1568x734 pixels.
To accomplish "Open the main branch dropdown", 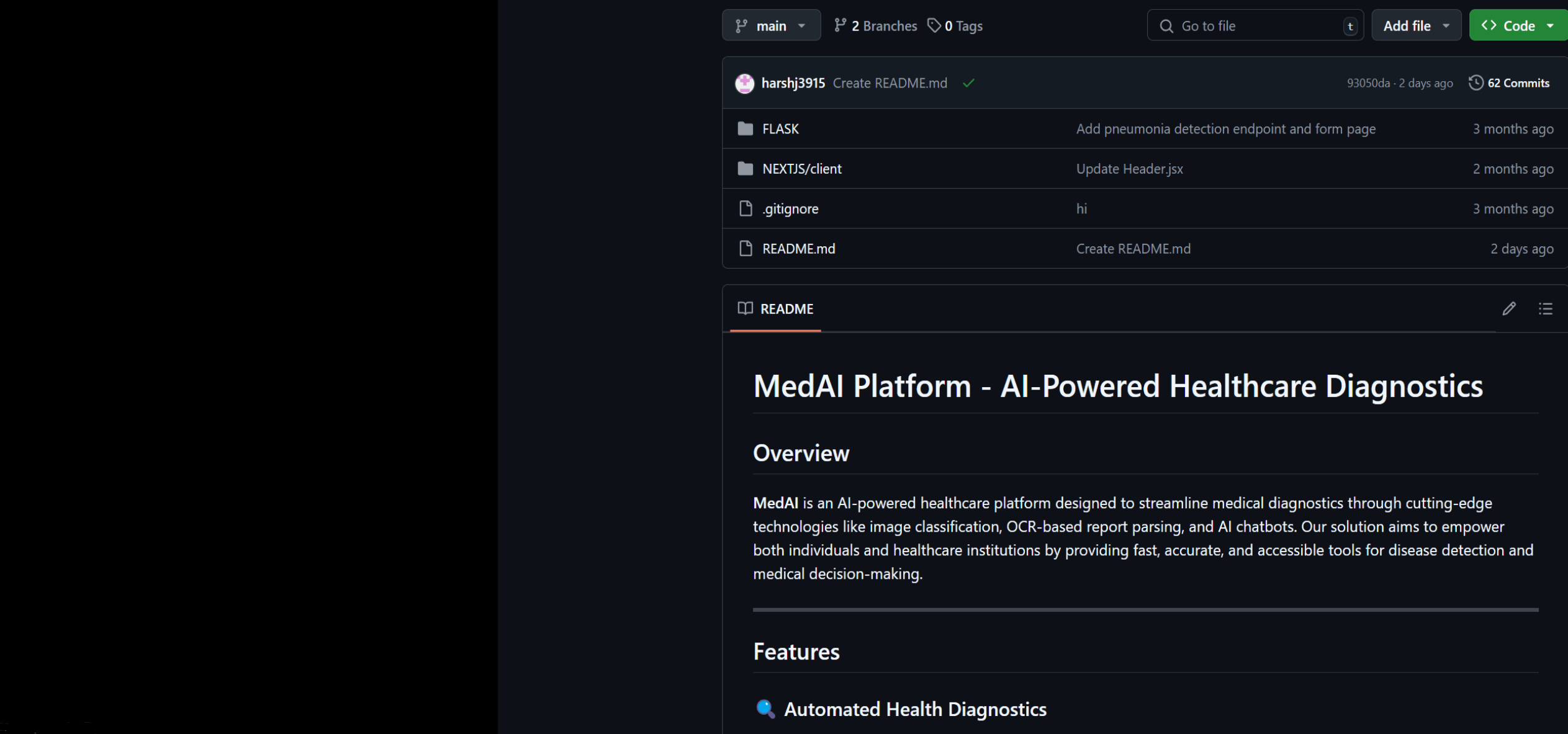I will [x=771, y=25].
